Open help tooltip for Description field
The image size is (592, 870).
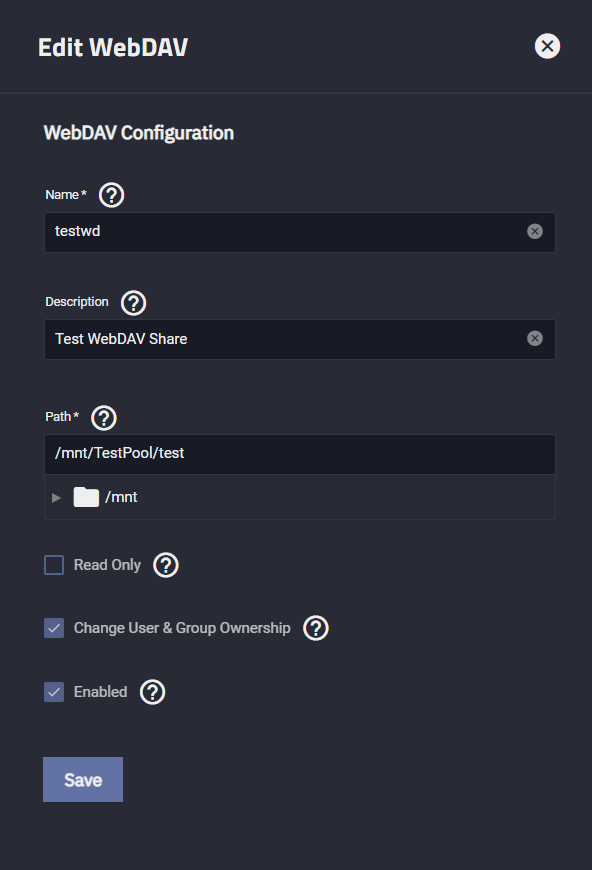click(133, 303)
